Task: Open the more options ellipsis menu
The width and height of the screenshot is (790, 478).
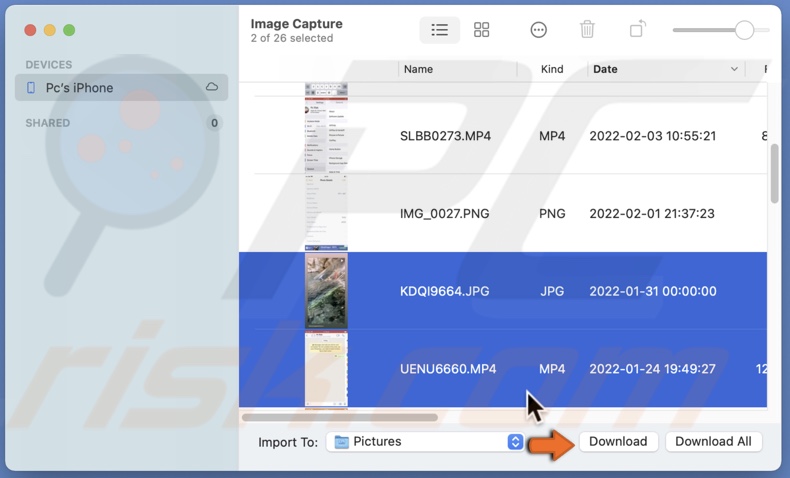Action: 538,30
